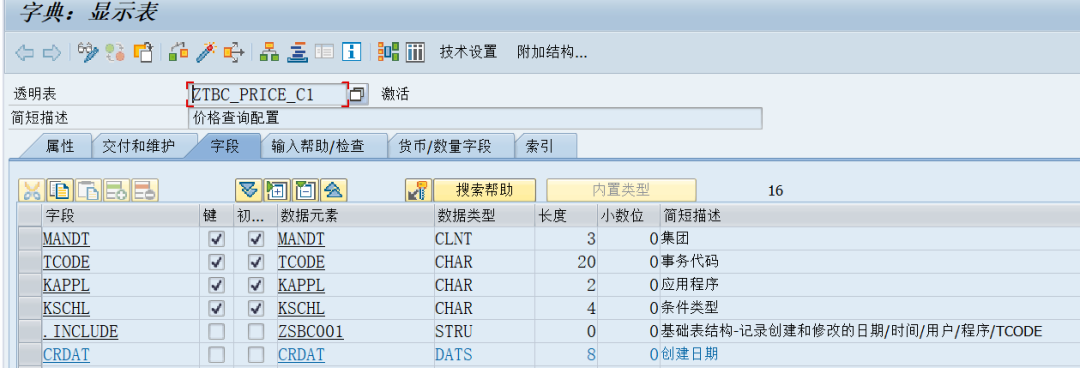Click the Expand Include plus icon
The image size is (1080, 368).
click(276, 190)
